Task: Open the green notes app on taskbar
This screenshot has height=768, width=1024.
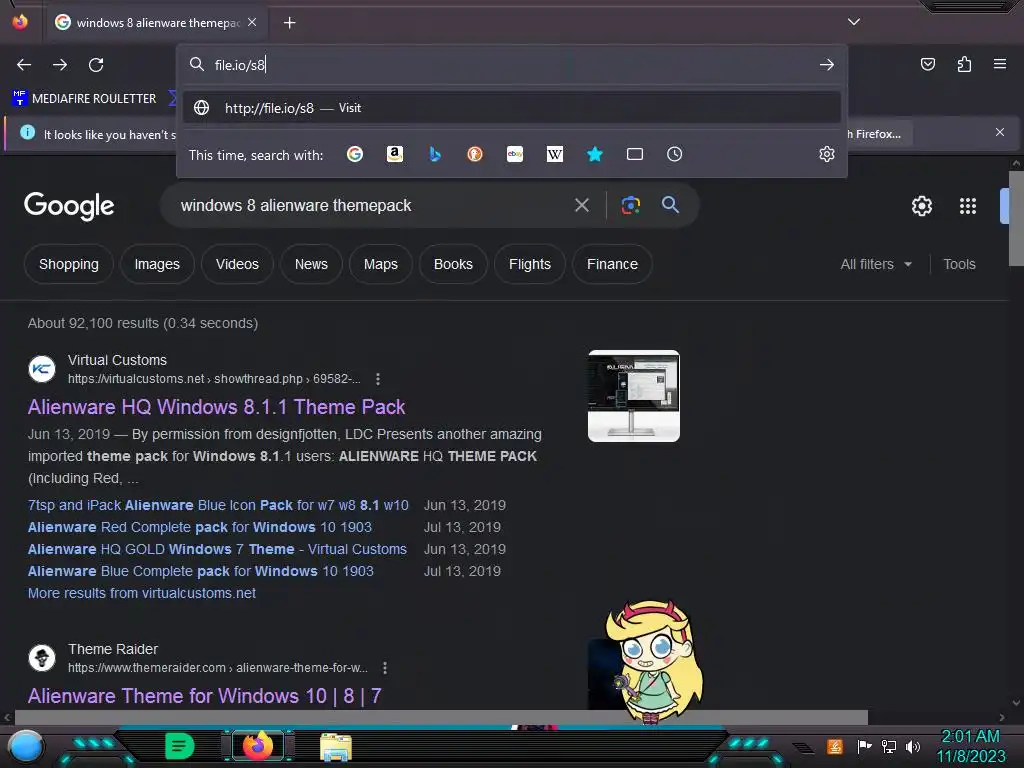Action: click(179, 746)
